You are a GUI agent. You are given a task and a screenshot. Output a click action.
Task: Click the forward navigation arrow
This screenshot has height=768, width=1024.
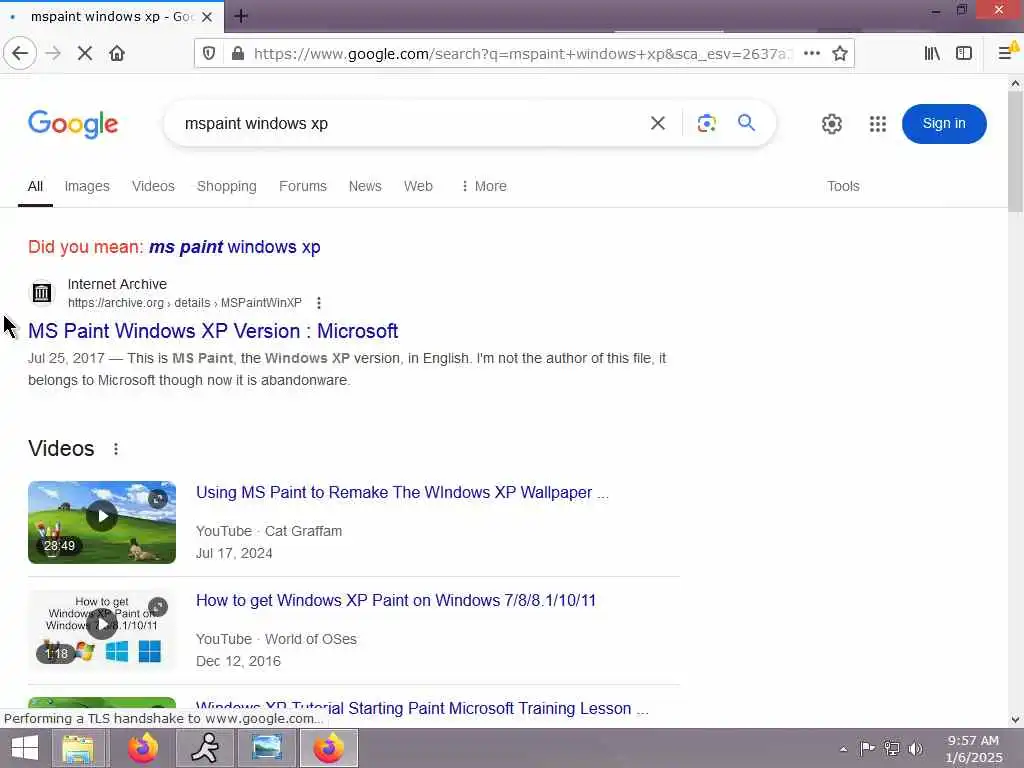[x=53, y=54]
